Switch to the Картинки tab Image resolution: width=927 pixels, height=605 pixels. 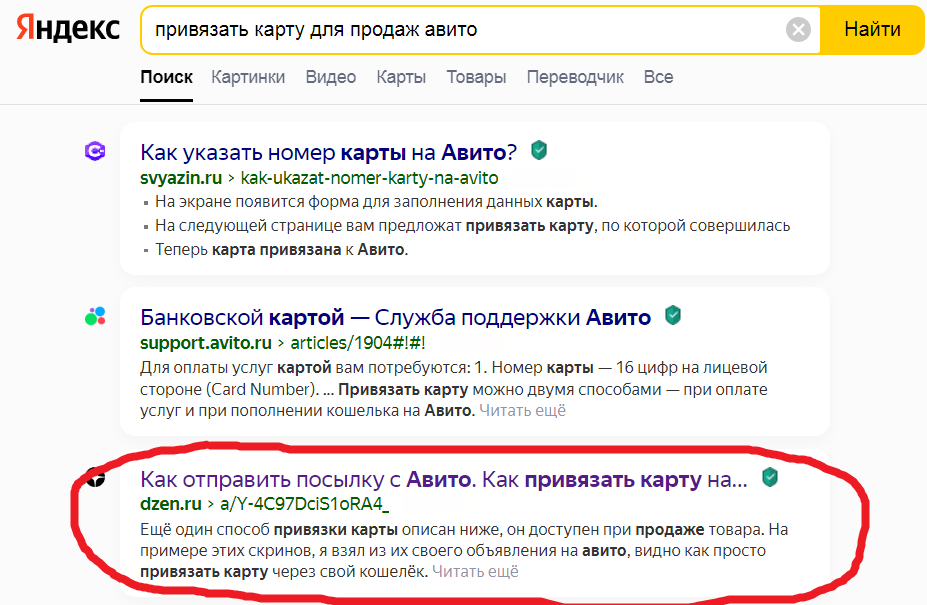tap(248, 77)
